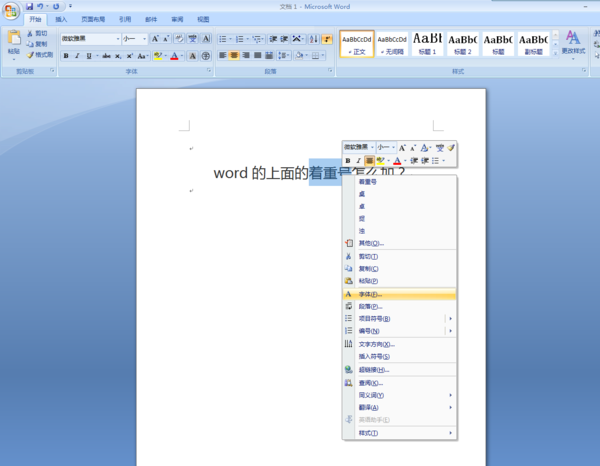The width and height of the screenshot is (600, 466).
Task: Open the font name dropdown in ribbon
Action: point(117,39)
